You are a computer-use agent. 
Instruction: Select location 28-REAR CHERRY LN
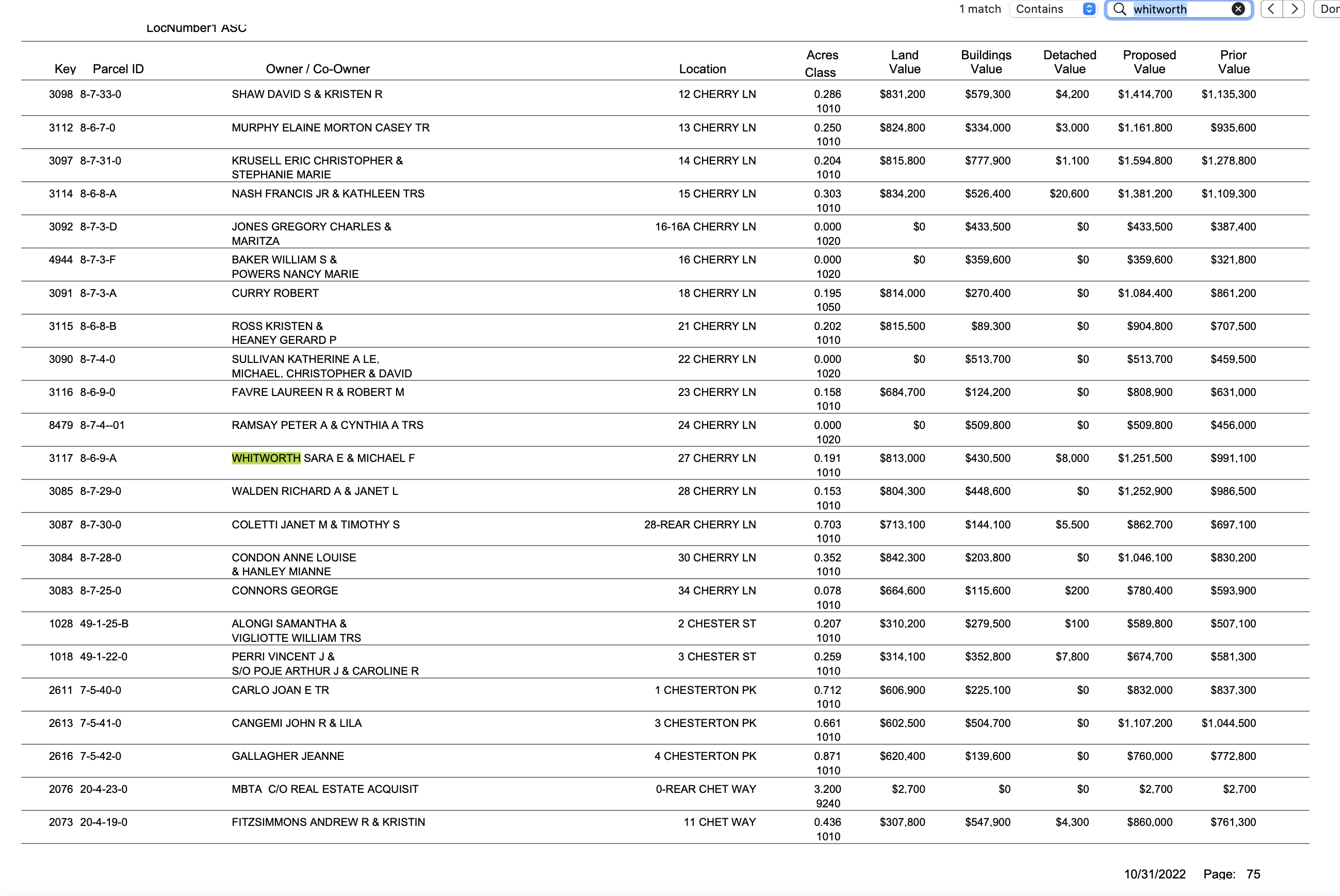[700, 525]
